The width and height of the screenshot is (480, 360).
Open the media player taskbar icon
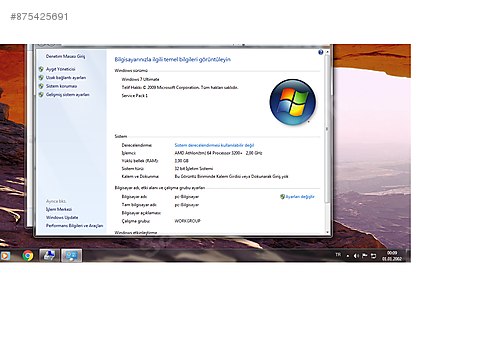click(5, 256)
